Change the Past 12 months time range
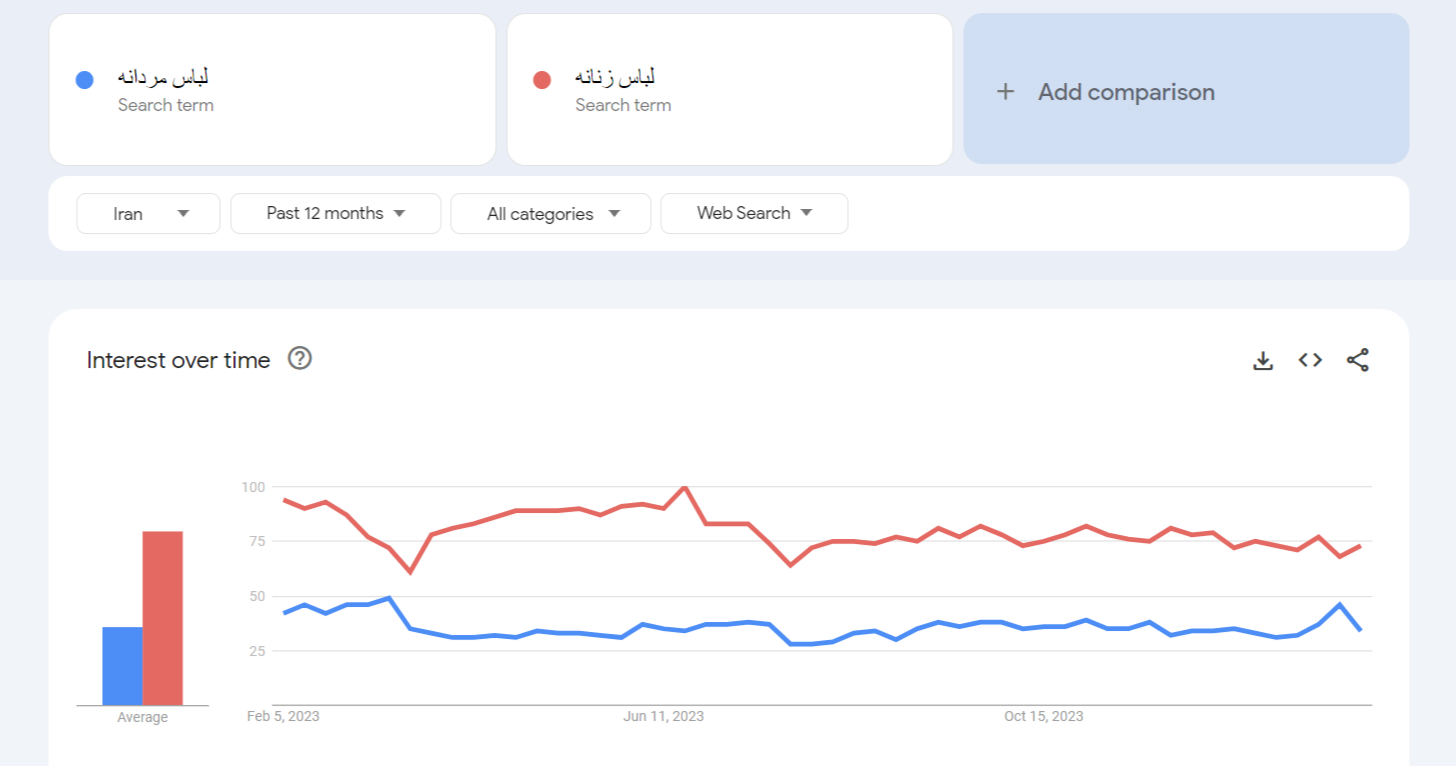 pyautogui.click(x=336, y=213)
